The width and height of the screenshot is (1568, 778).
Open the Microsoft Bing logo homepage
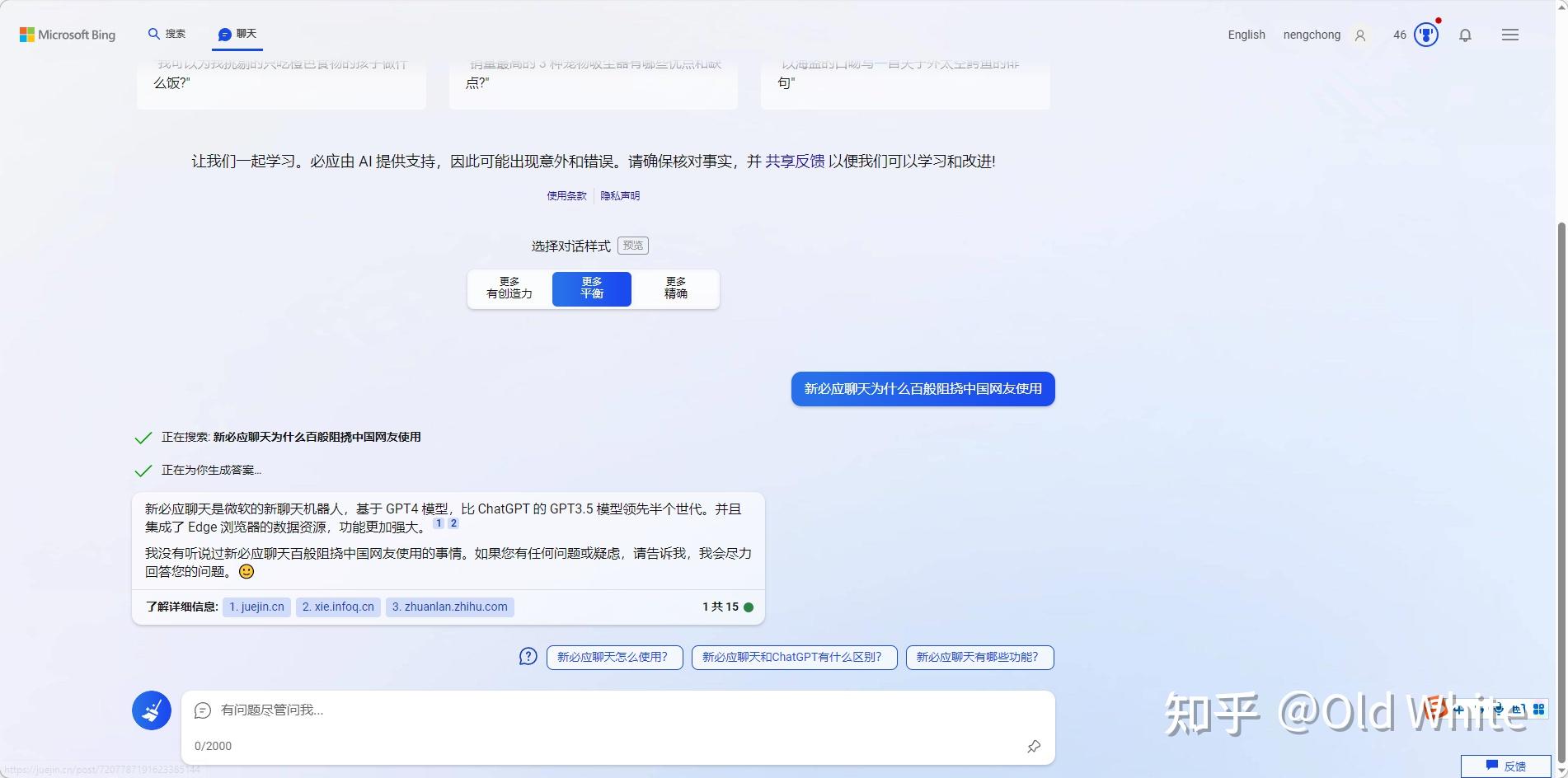[x=68, y=35]
